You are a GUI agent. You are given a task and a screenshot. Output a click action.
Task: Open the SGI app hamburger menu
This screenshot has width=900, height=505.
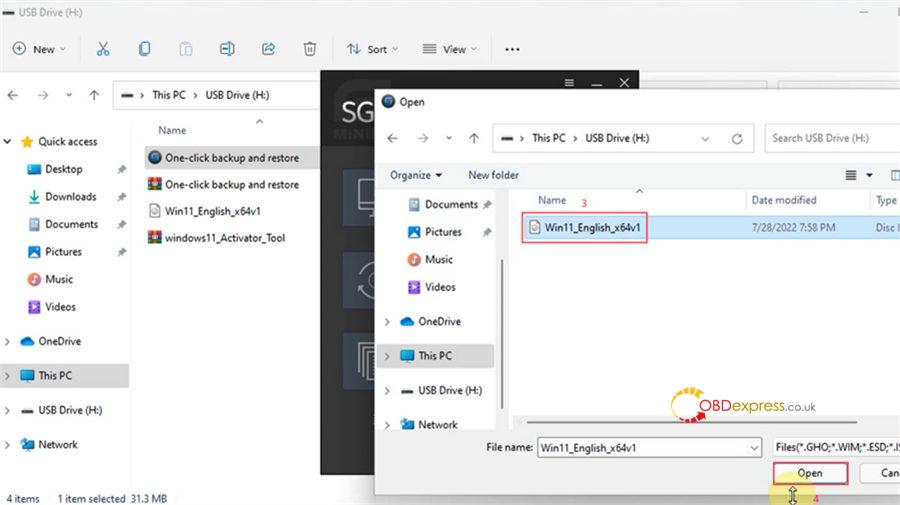(x=569, y=83)
